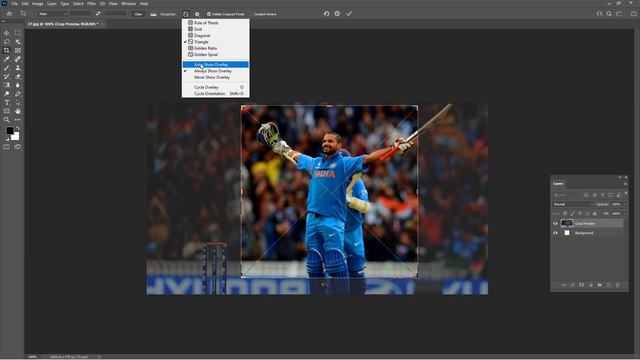Select the Hand tool

[x=18, y=111]
